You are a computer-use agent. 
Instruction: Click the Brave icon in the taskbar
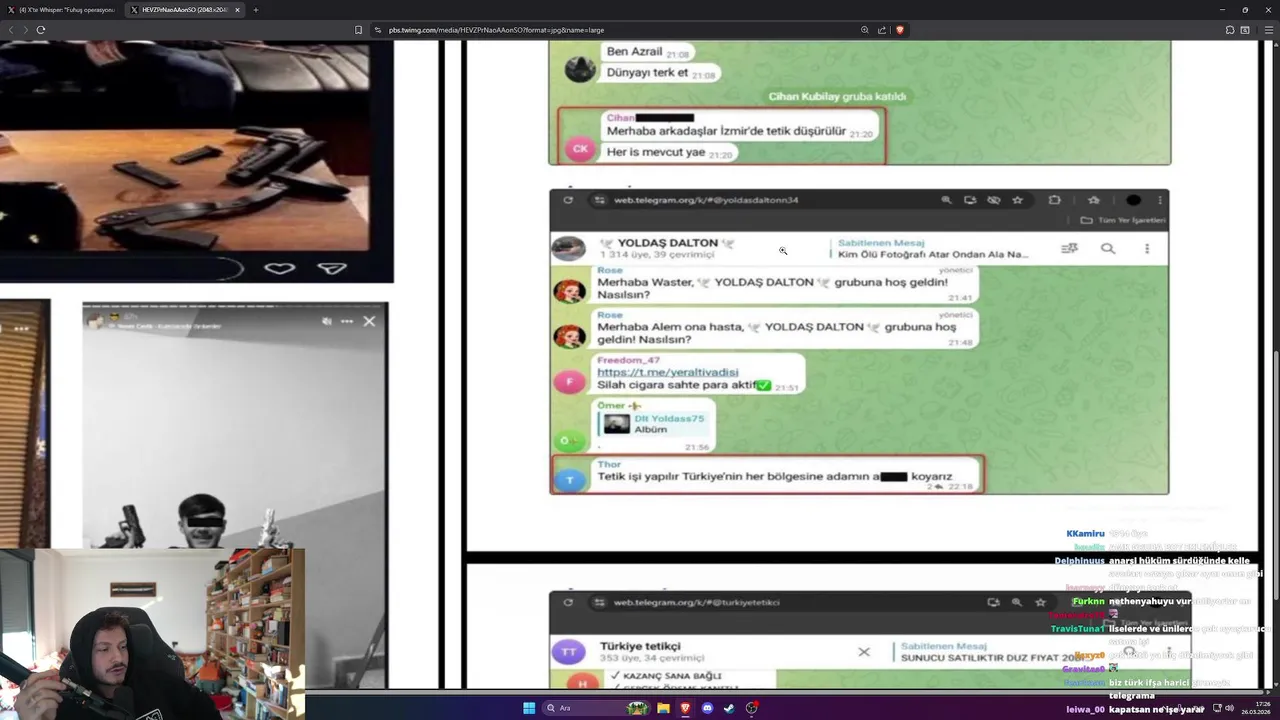(x=685, y=708)
